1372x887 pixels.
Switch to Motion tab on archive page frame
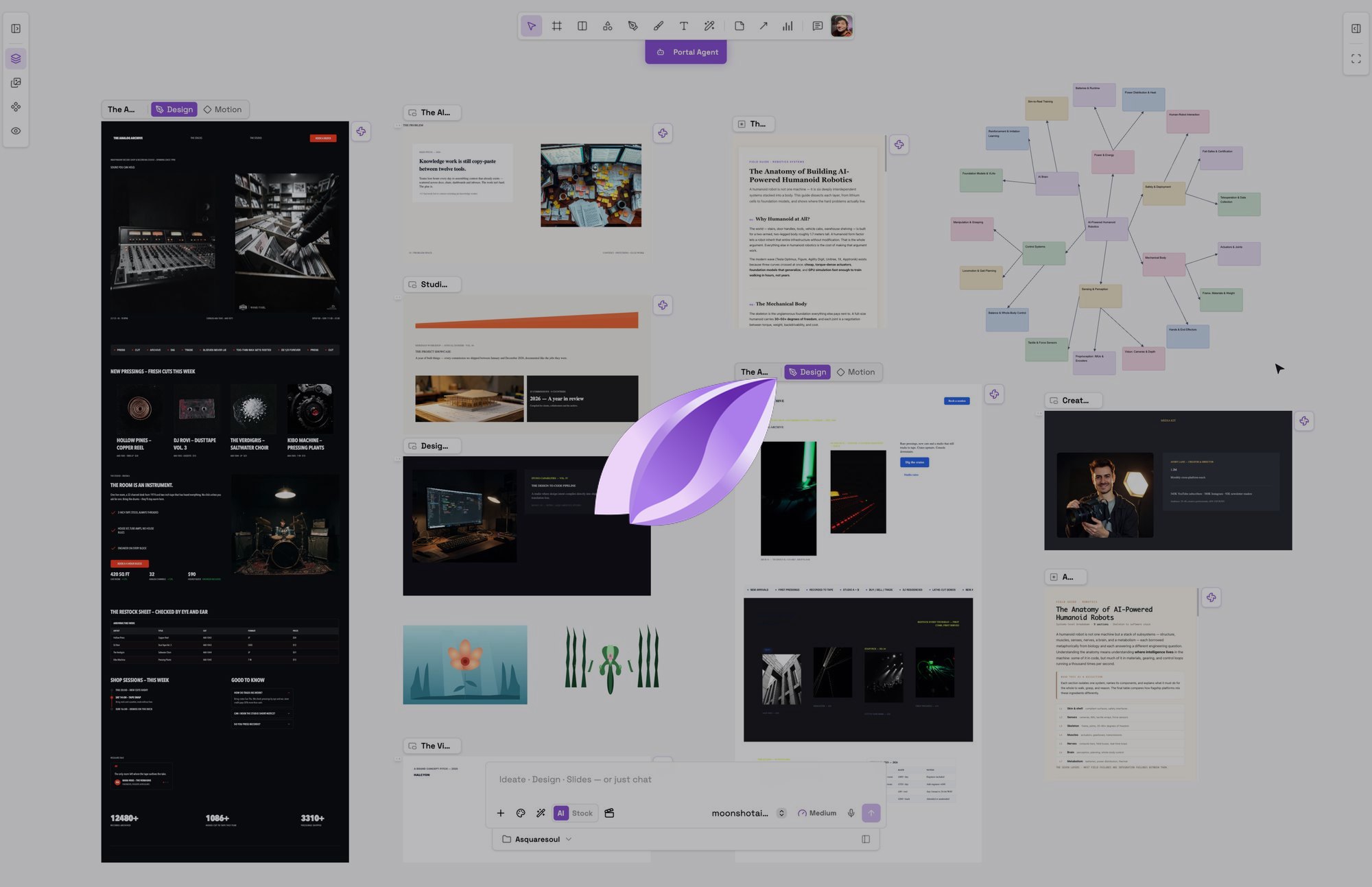coord(223,110)
